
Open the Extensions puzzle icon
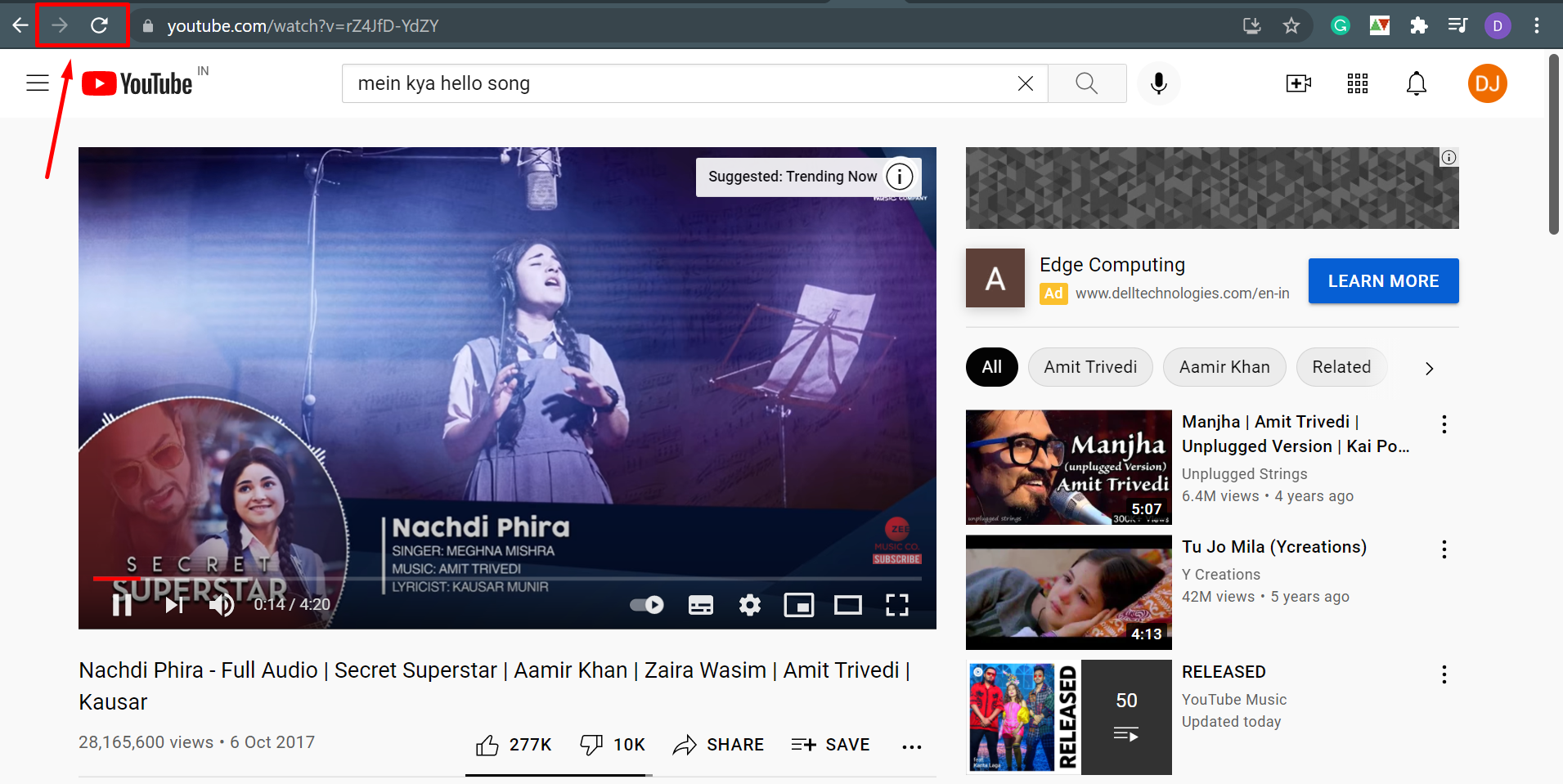tap(1419, 25)
